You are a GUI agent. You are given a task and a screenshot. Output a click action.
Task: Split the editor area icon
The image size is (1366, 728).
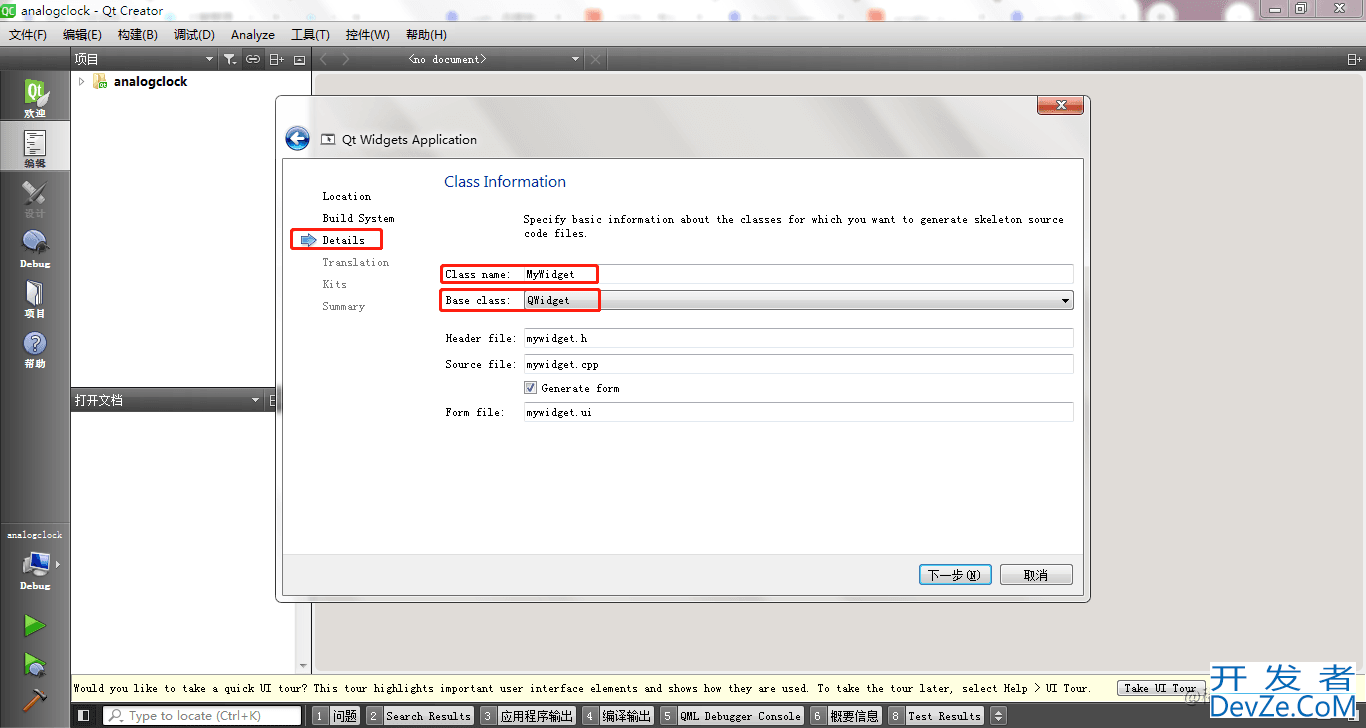pyautogui.click(x=1354, y=59)
